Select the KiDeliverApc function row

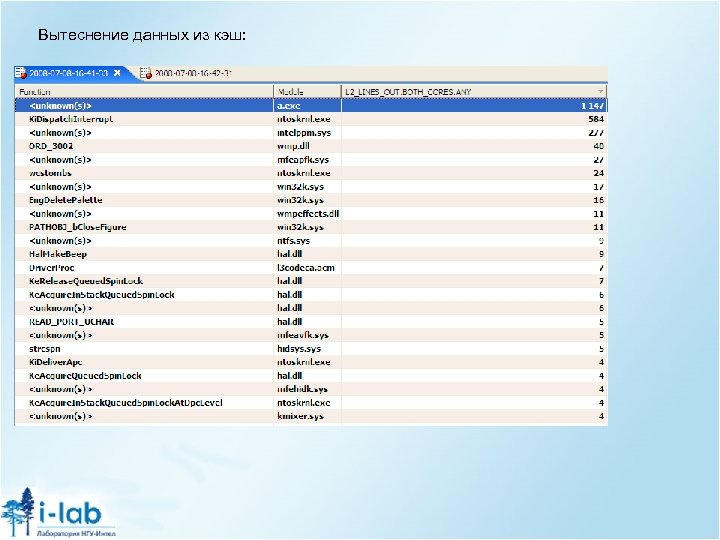(311, 362)
